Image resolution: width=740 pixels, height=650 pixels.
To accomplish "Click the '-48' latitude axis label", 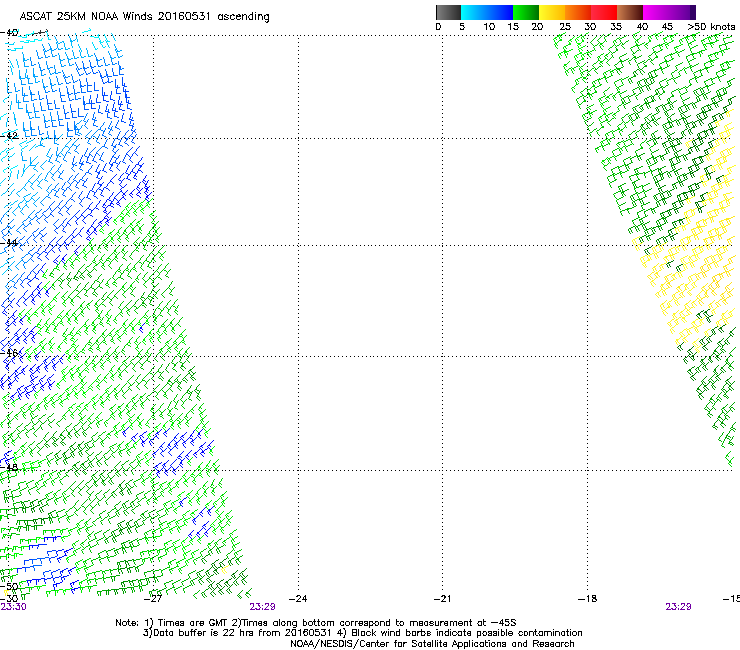I will pos(9,467).
